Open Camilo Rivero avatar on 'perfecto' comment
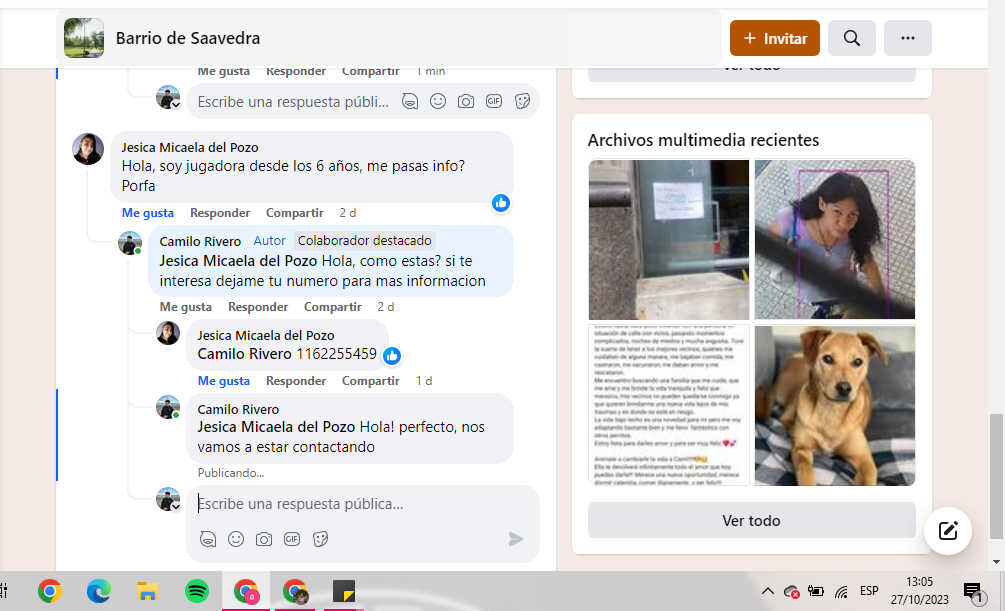Viewport: 1005px width, 611px height. 168,407
